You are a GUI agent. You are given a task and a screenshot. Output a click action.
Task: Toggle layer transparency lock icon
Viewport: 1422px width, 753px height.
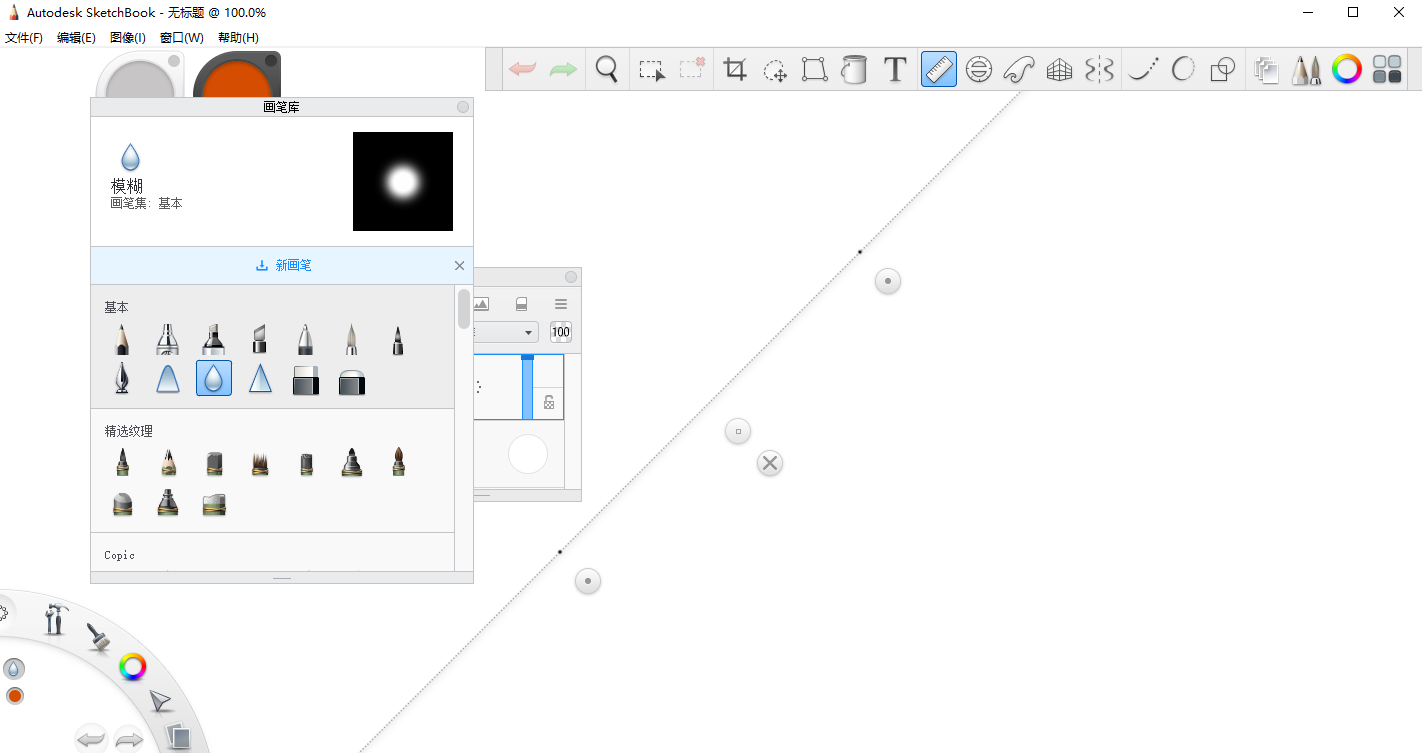tap(548, 403)
